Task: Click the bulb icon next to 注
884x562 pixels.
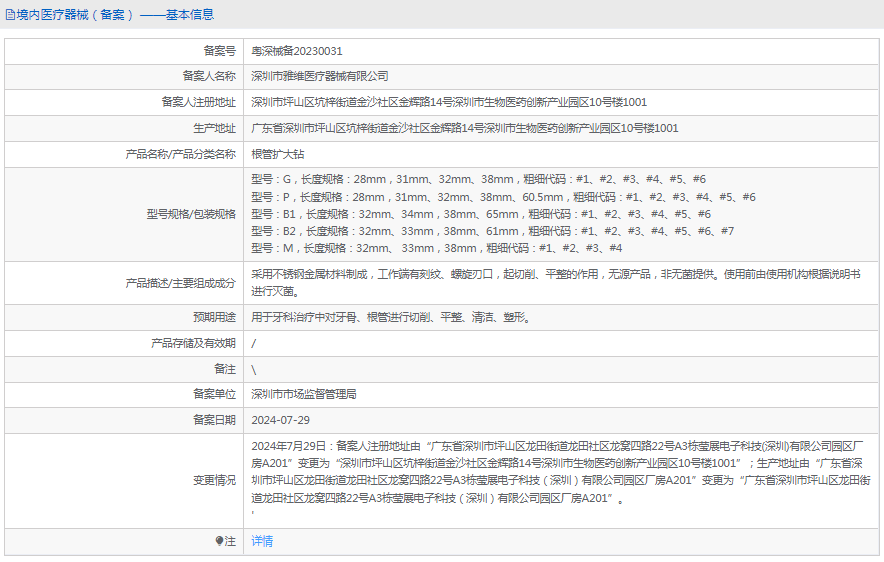Action: (x=219, y=541)
